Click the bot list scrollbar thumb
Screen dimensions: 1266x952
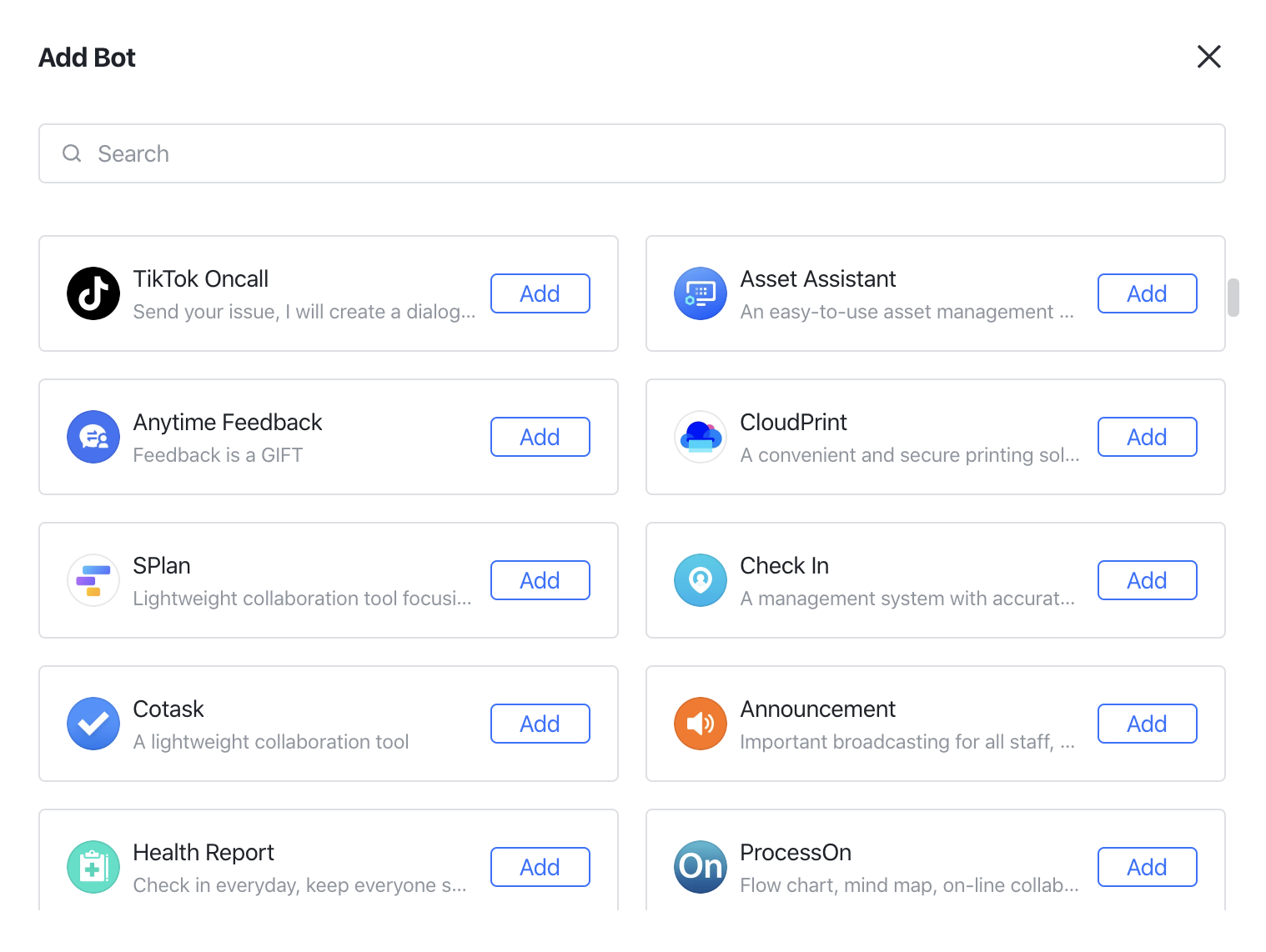click(x=1233, y=298)
